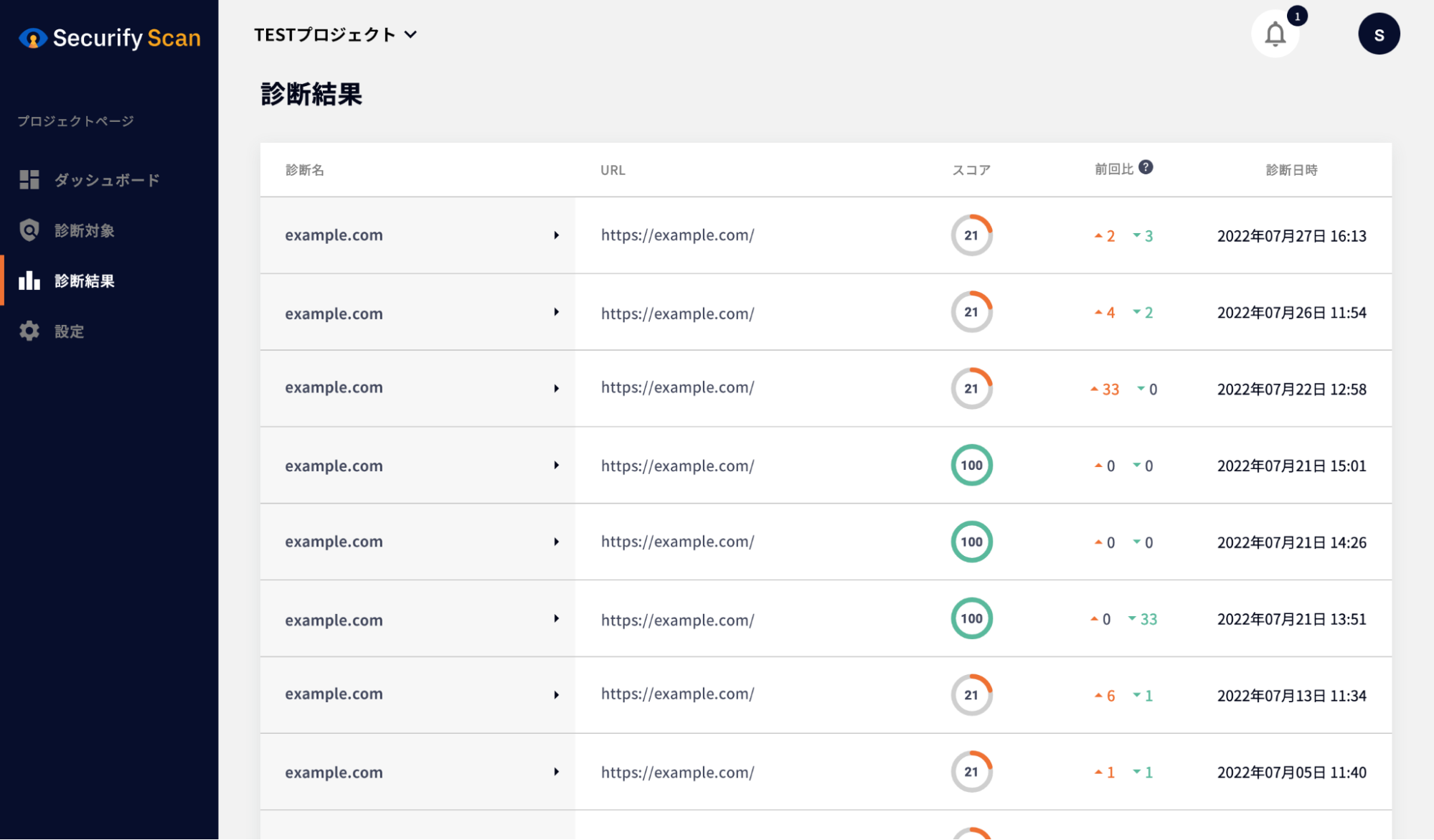Open the user avatar S menu
This screenshot has height=840, width=1434.
tap(1378, 34)
